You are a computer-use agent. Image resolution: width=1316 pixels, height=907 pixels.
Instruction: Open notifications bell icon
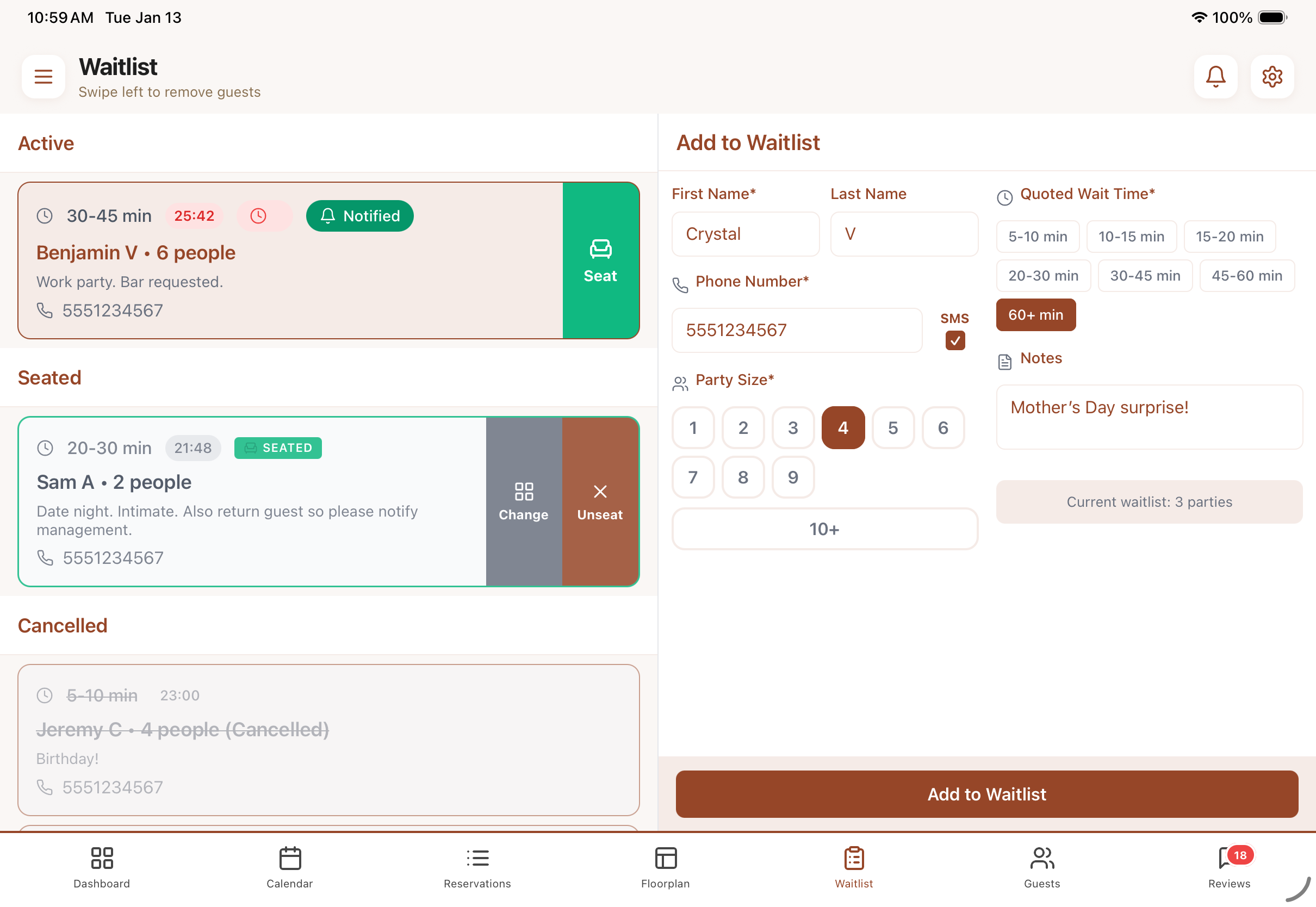coord(1215,76)
